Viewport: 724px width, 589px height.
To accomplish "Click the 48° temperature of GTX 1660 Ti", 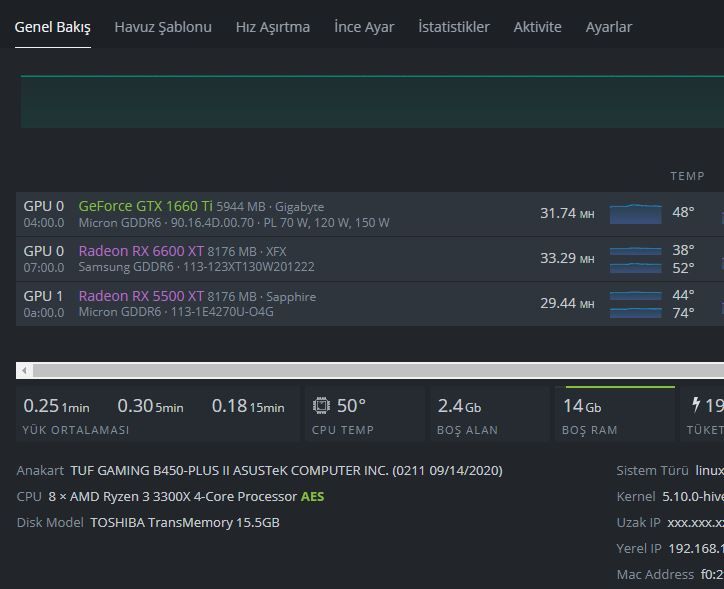I will pyautogui.click(x=683, y=212).
